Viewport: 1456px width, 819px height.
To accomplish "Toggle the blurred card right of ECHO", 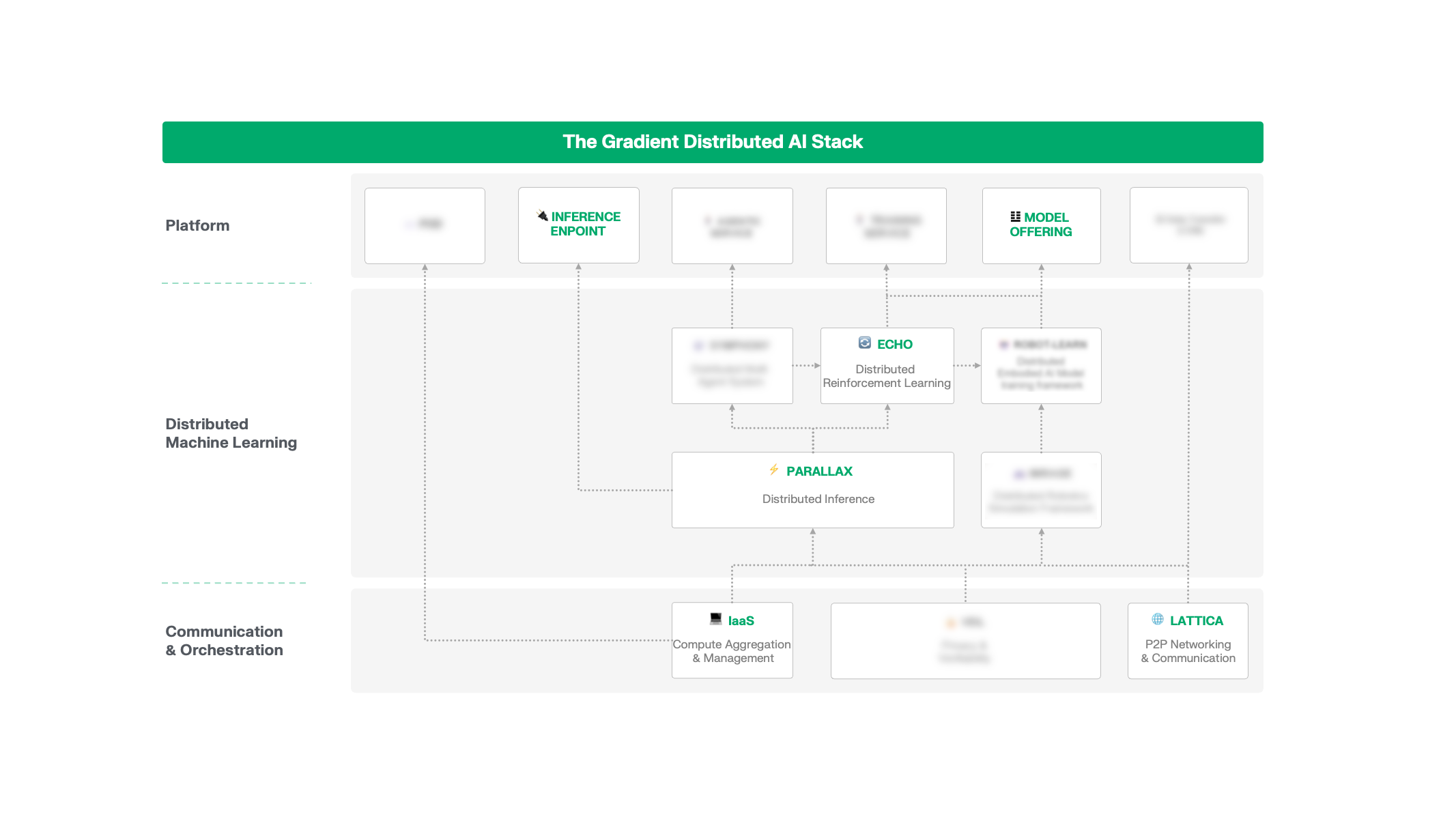I will (1041, 366).
